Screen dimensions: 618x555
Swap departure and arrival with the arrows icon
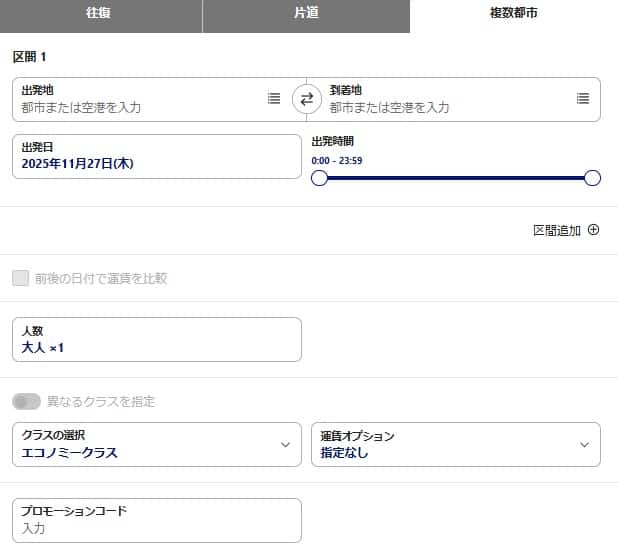point(307,99)
